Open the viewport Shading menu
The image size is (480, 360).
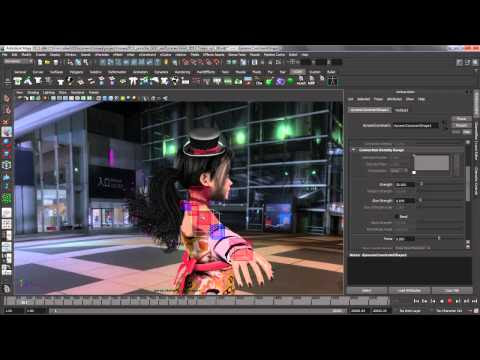pyautogui.click(x=33, y=92)
